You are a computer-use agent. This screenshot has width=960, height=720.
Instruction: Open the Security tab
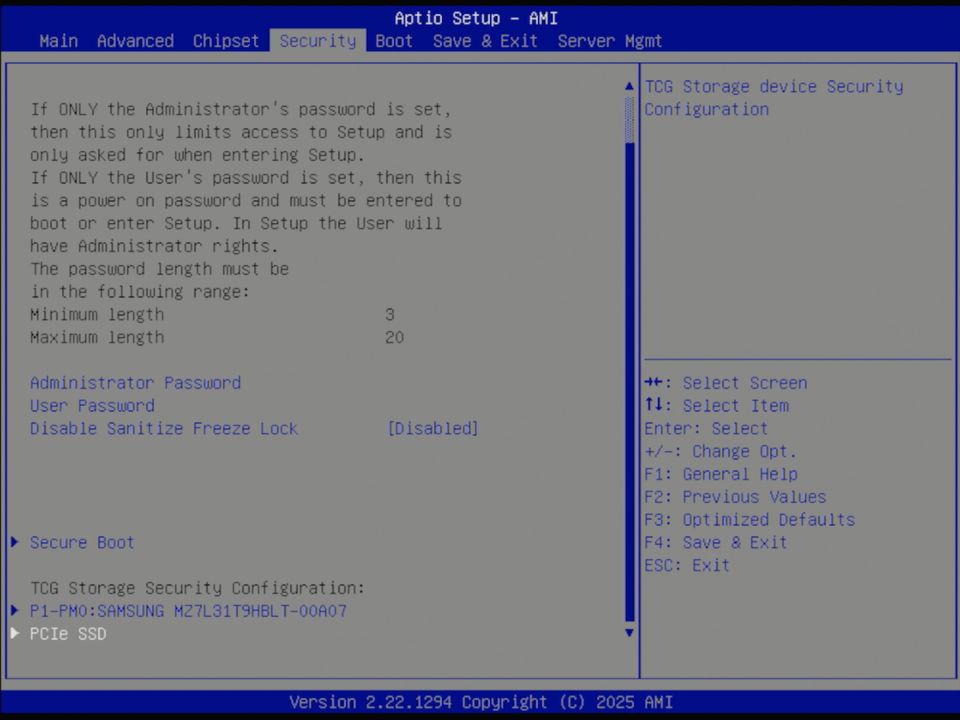[317, 41]
